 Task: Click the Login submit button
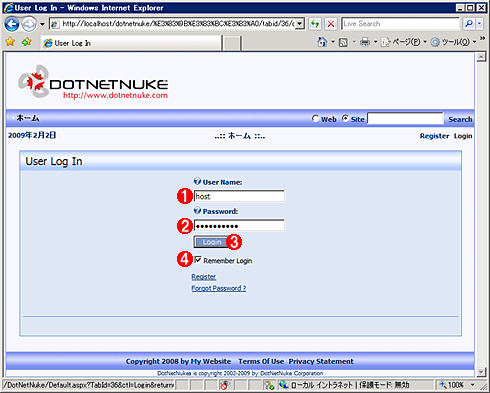tap(211, 242)
